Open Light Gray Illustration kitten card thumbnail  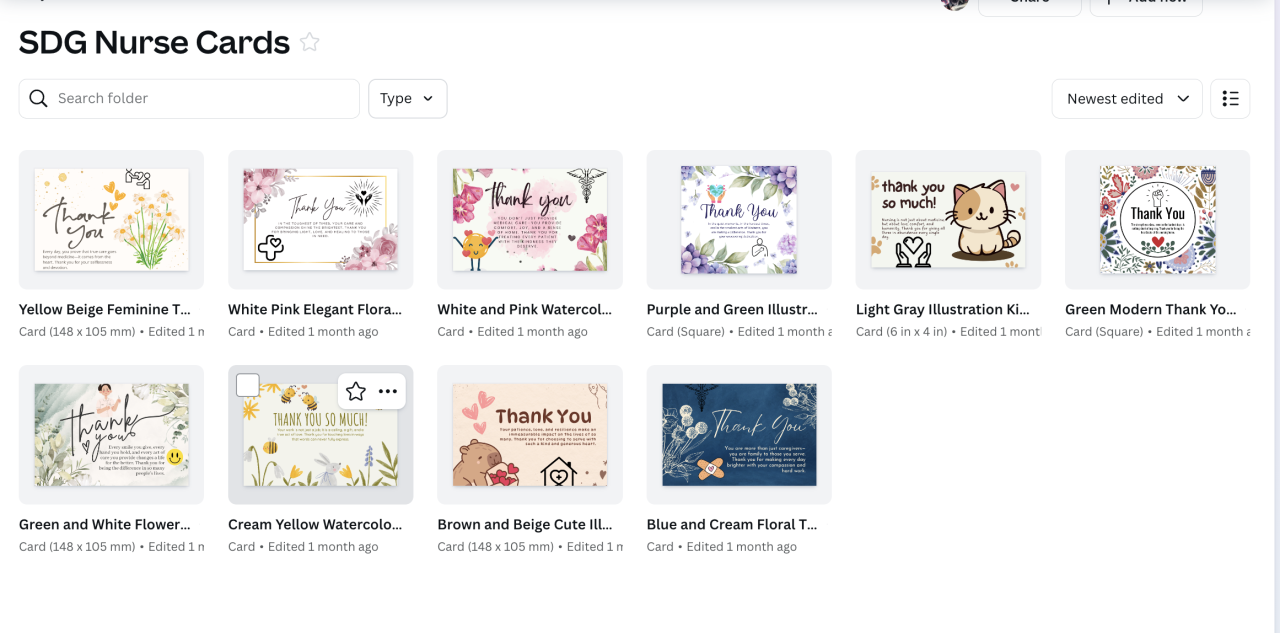[948, 220]
